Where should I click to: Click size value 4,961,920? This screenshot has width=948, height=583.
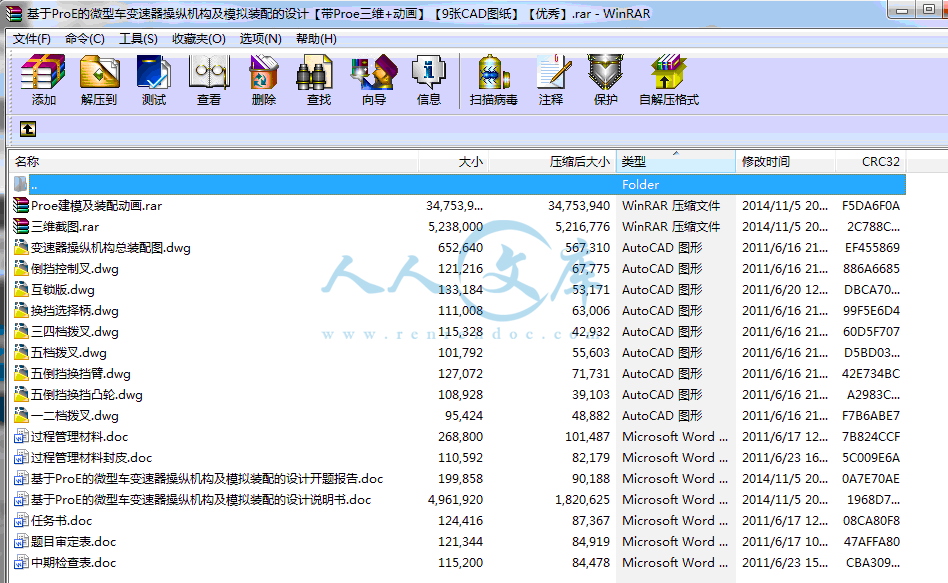pos(455,500)
